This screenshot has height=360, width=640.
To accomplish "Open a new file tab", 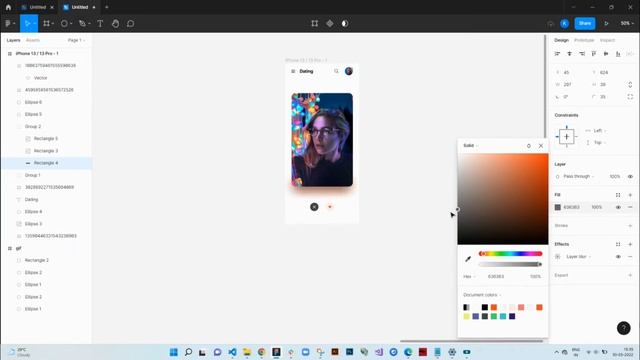I will click(x=107, y=7).
